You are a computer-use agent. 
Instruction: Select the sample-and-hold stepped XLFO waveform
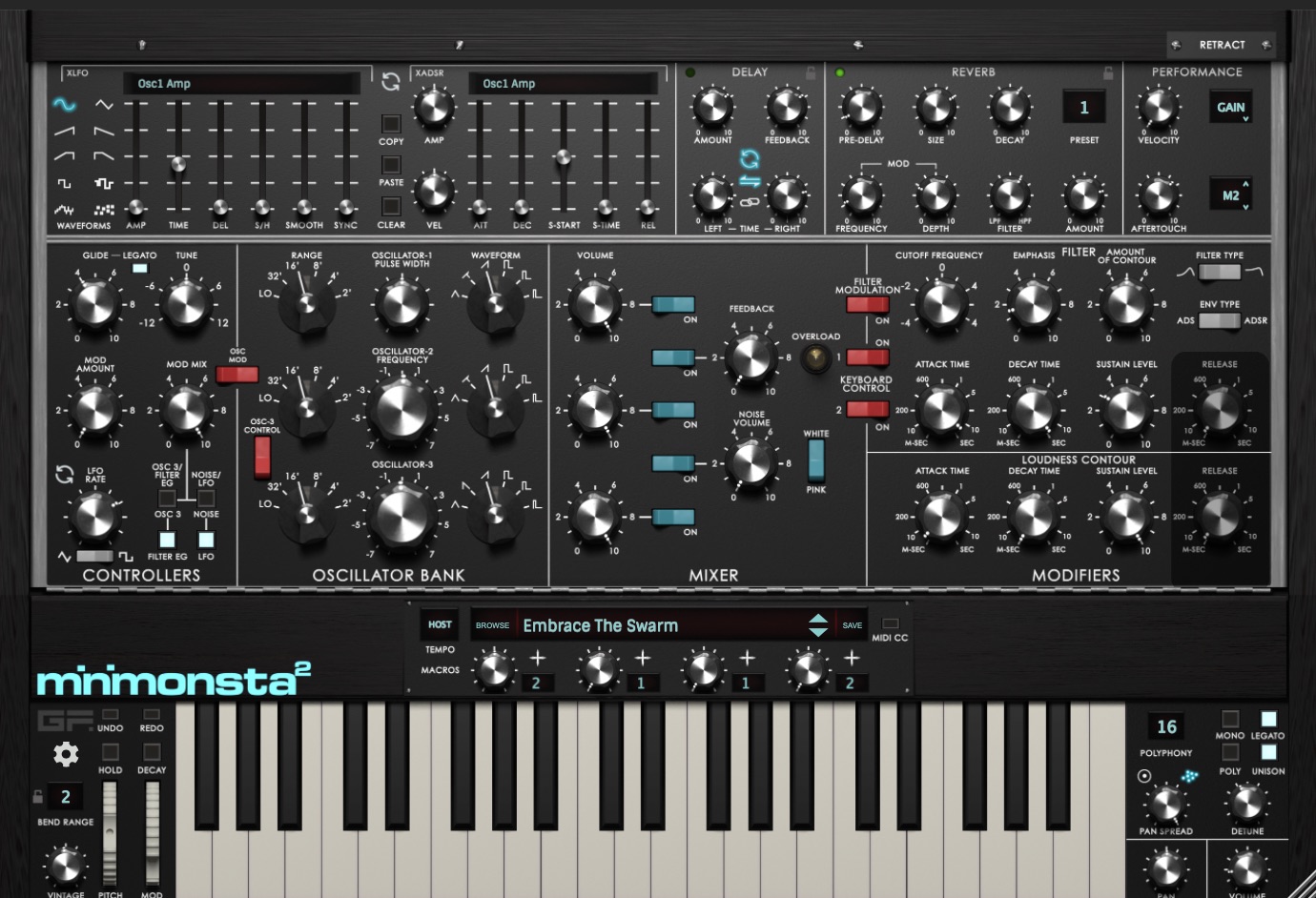click(x=104, y=183)
